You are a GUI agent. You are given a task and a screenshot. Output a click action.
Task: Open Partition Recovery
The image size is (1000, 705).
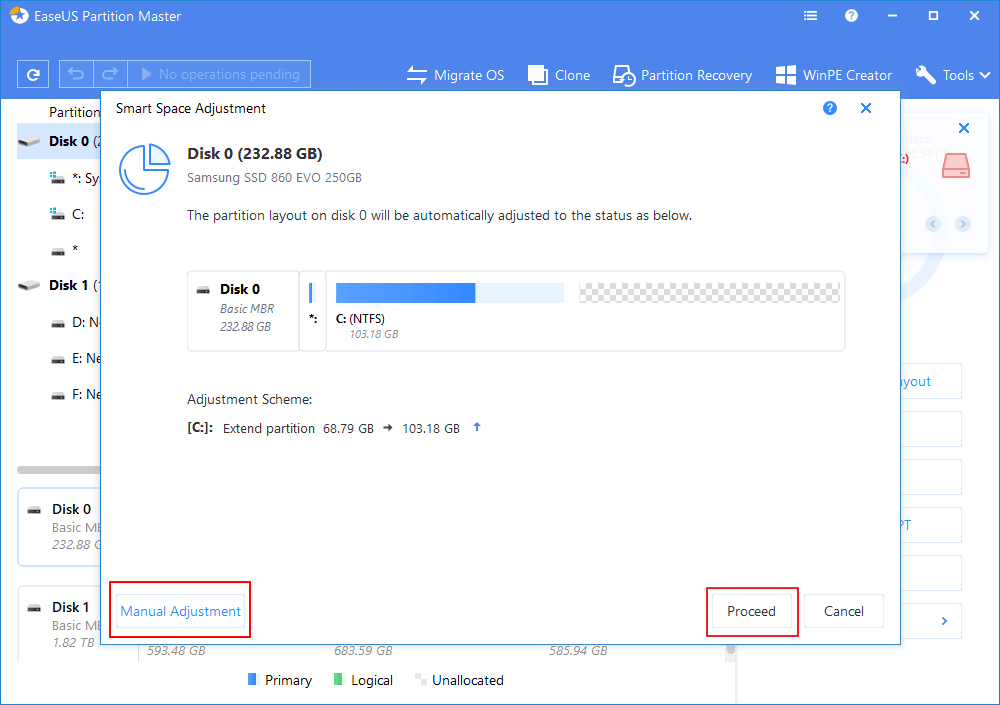pyautogui.click(x=682, y=75)
